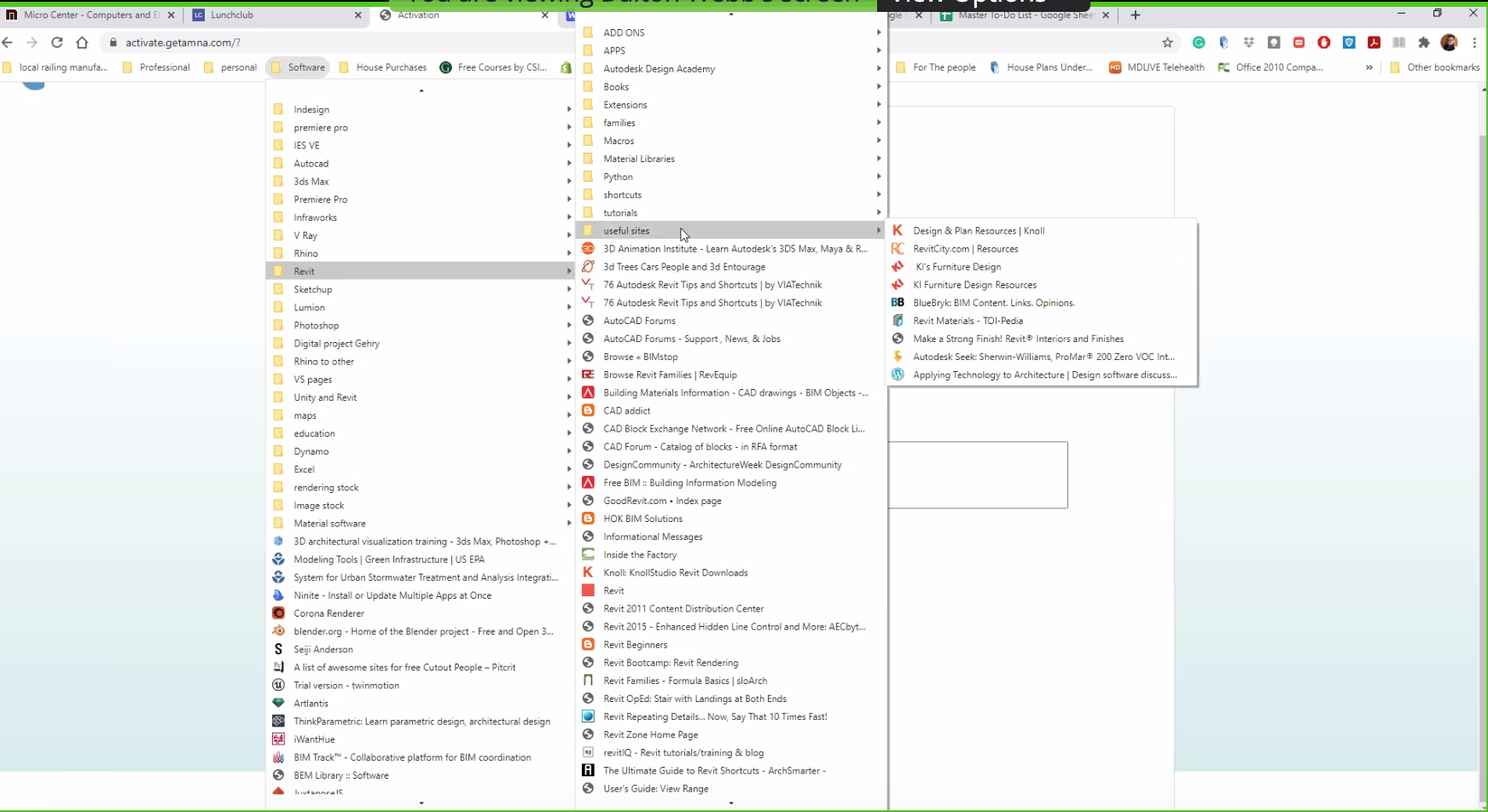Open a new tab with plus button
This screenshot has width=1488, height=812.
point(1135,14)
